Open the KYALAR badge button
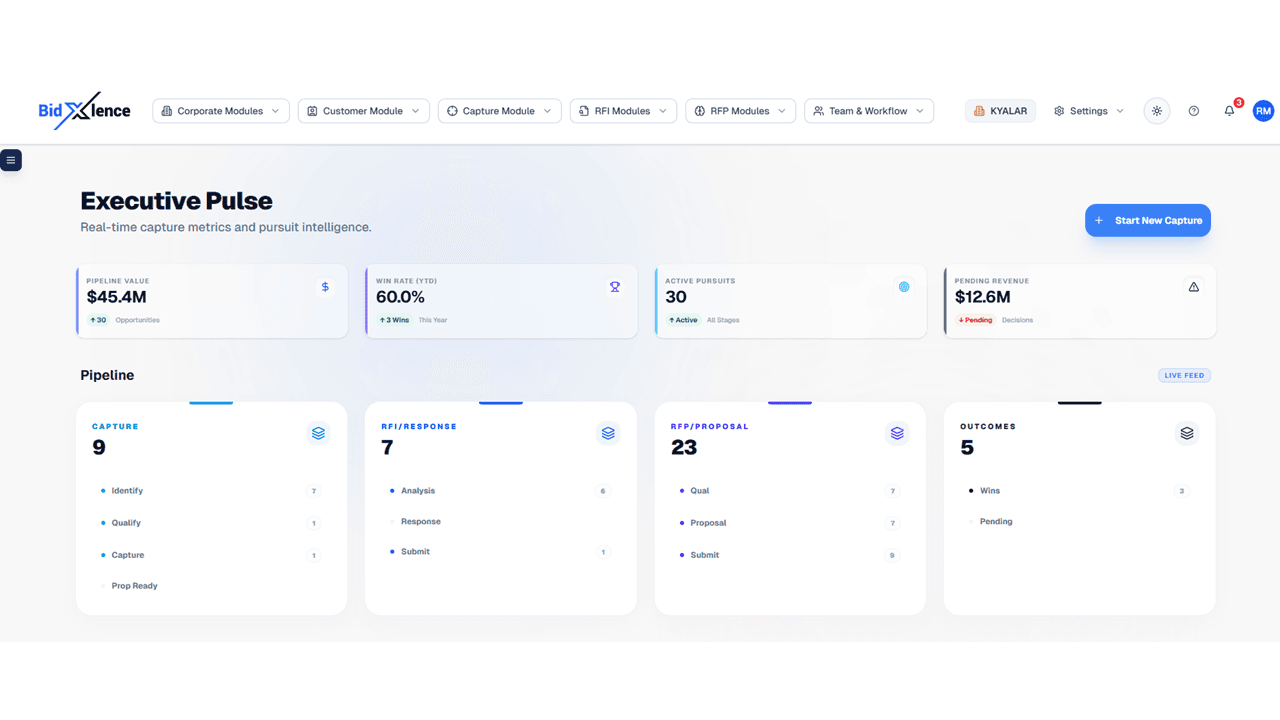Screen dimensions: 1280x720 1000,111
